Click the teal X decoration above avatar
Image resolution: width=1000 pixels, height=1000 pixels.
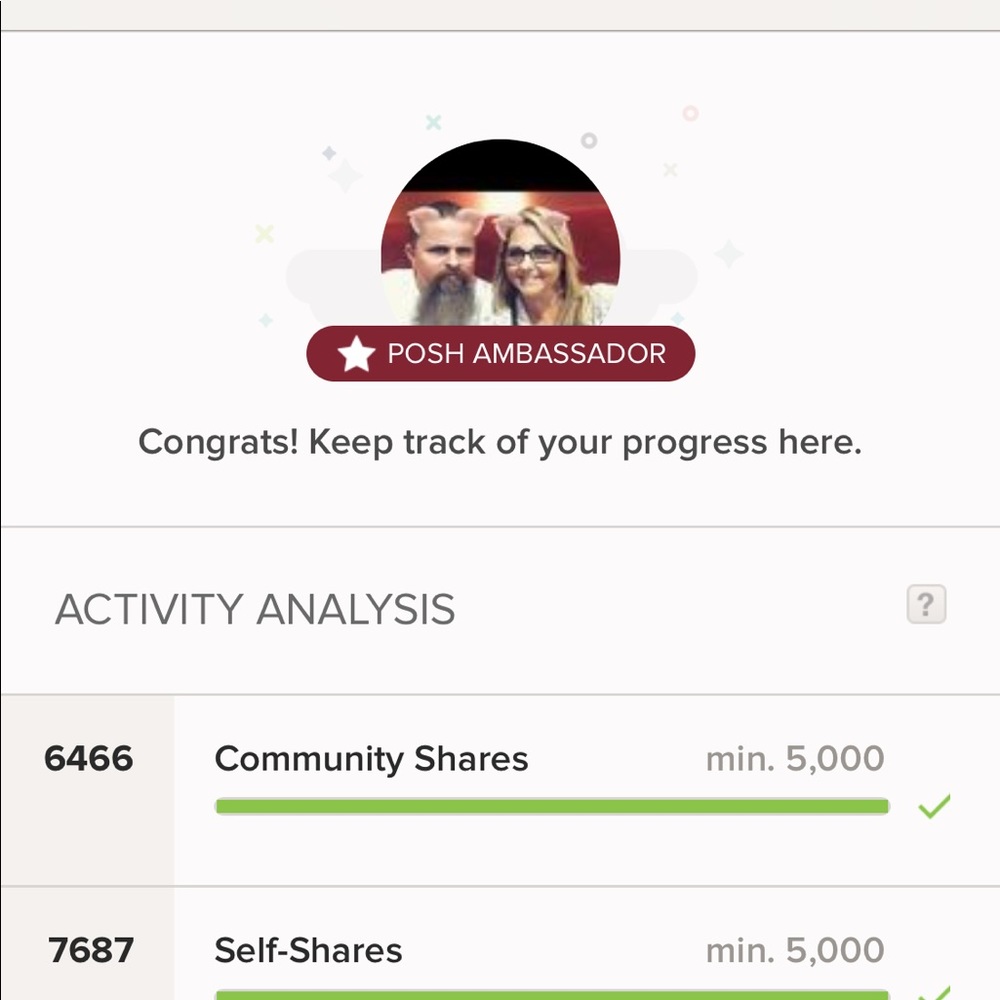[x=433, y=122]
